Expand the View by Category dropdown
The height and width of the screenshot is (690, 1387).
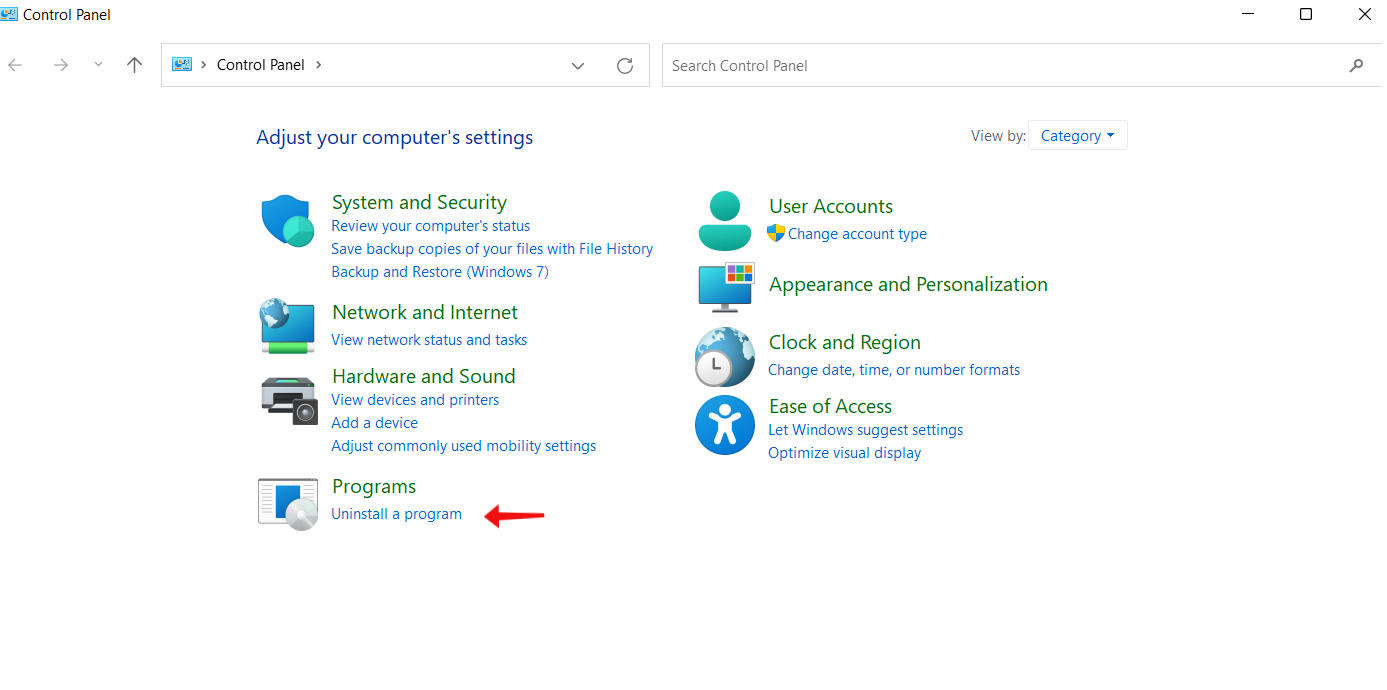click(x=1077, y=136)
